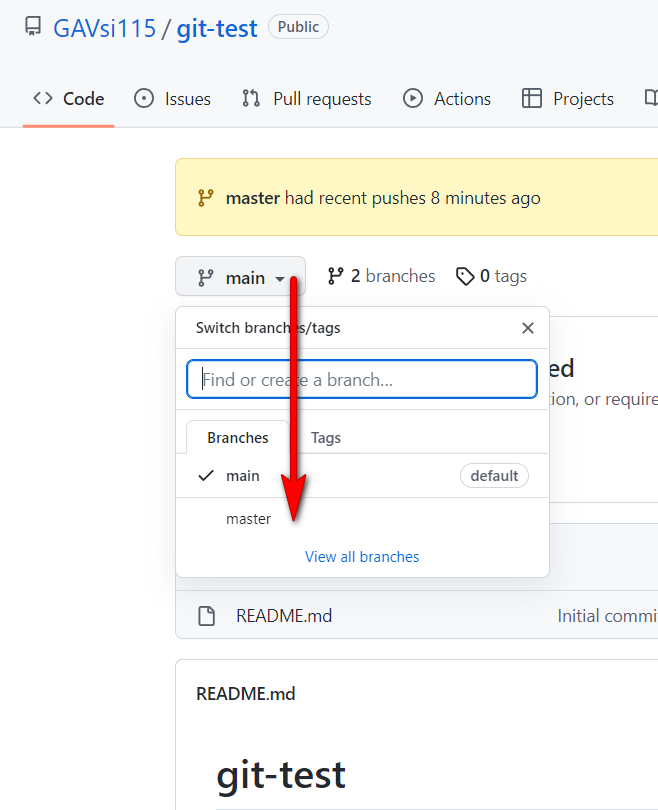Open the 0 tags link
Image resolution: width=658 pixels, height=810 pixels.
click(x=491, y=276)
